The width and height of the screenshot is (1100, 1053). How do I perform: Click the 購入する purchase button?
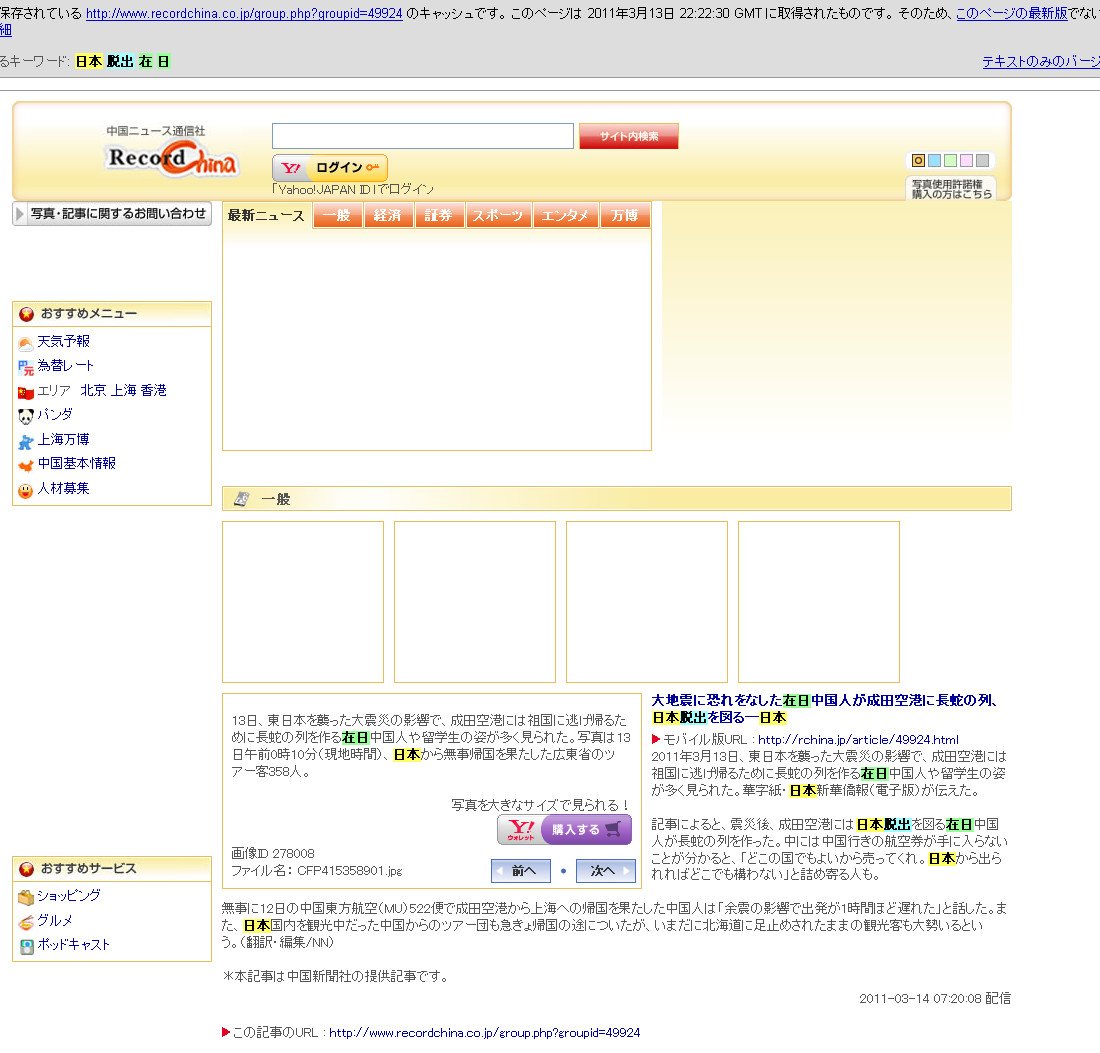tap(565, 829)
